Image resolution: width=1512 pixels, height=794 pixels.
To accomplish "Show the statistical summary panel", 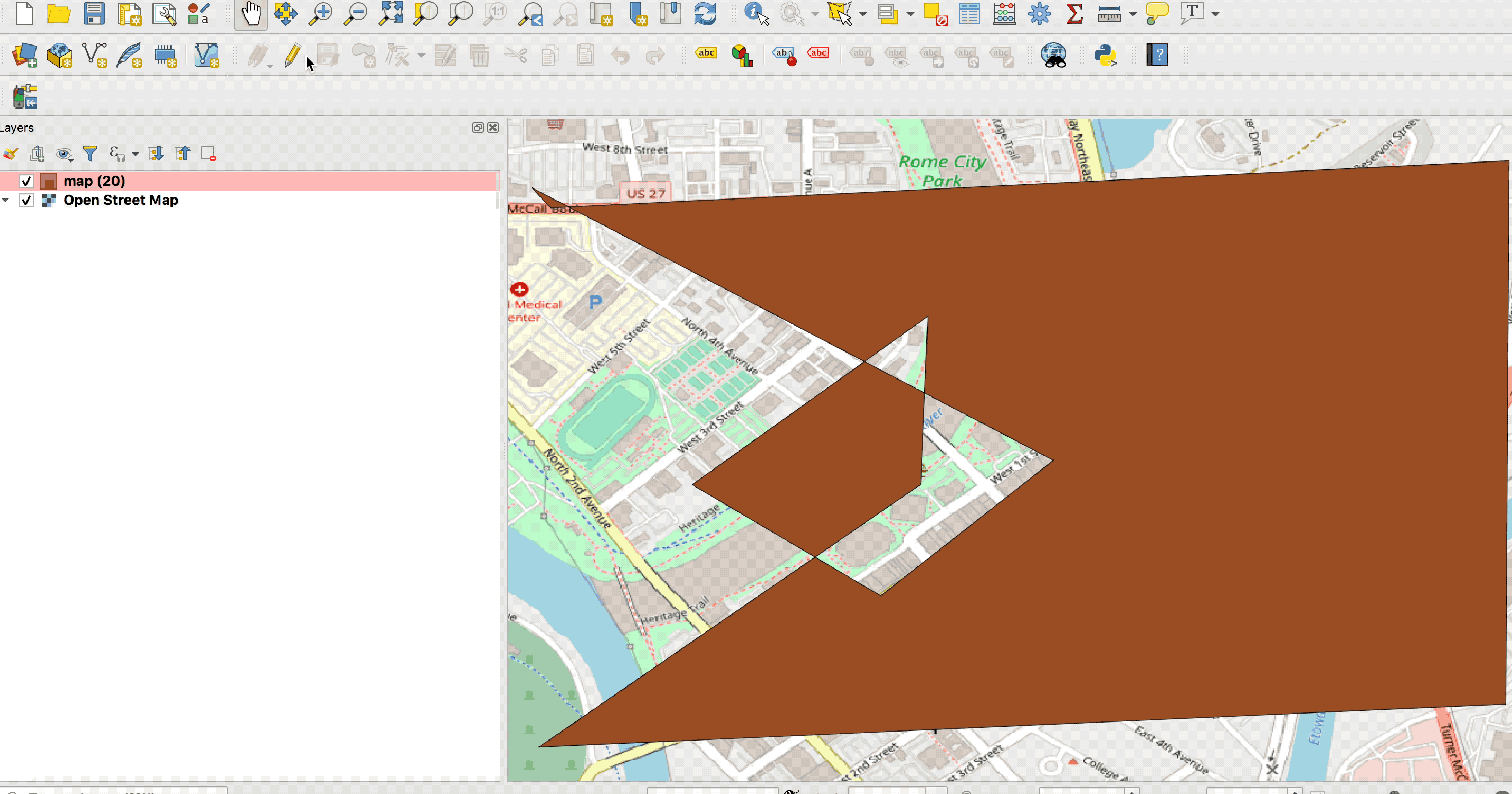I will (1075, 13).
